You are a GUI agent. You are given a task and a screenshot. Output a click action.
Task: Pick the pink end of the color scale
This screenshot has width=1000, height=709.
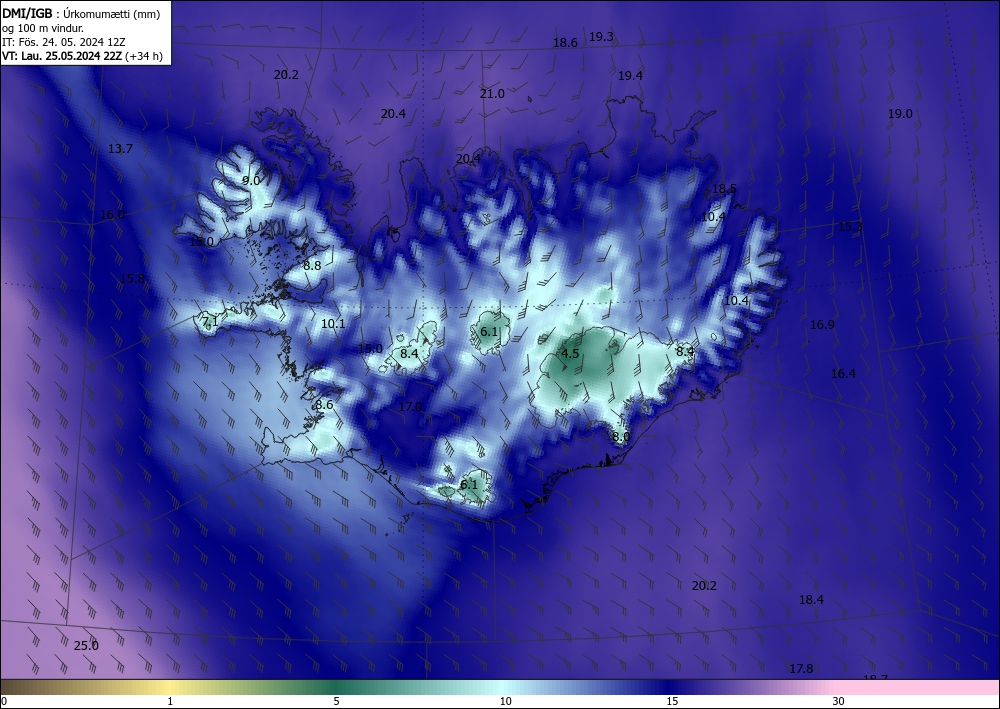(918, 687)
